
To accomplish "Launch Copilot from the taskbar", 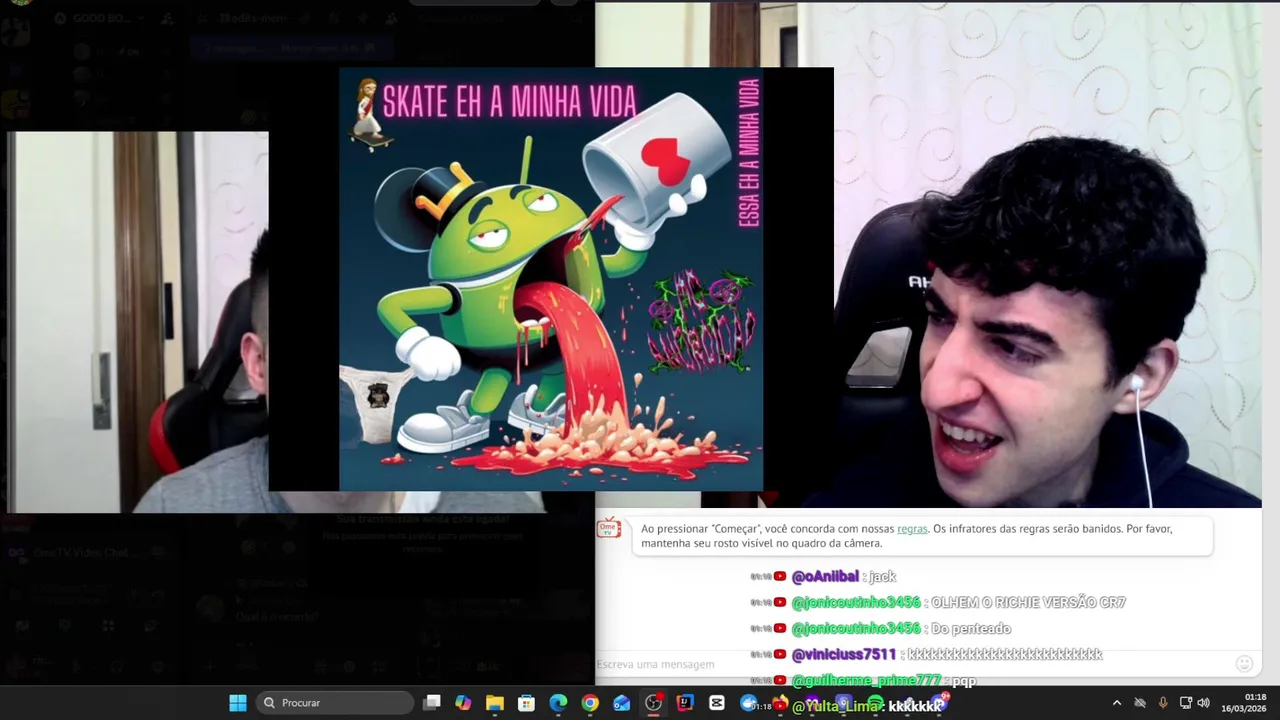I will tap(463, 703).
